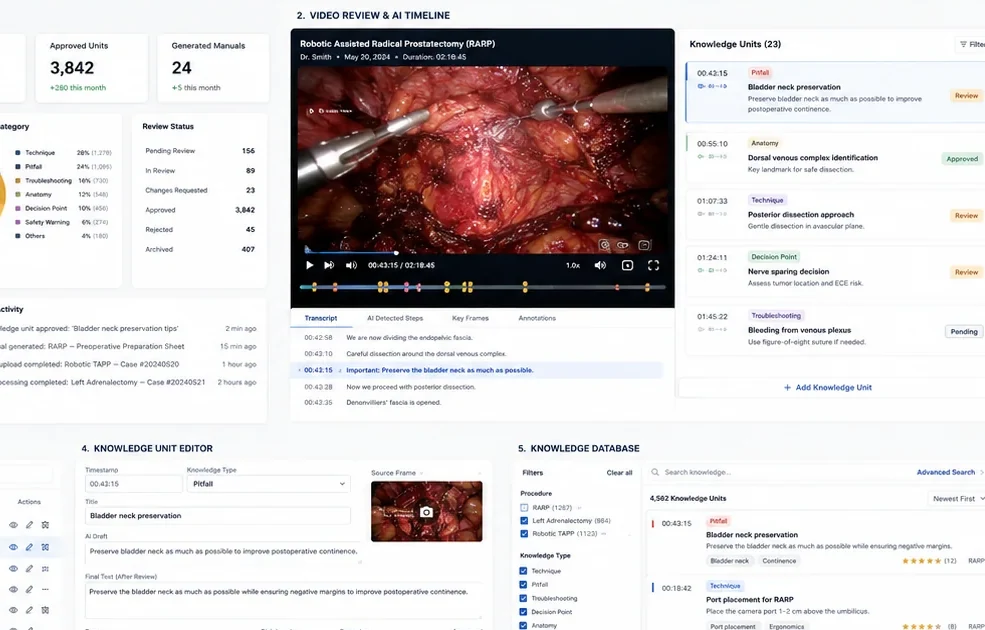The image size is (985, 630).
Task: Click pencil edit icon in highlighted Actions row
Action: (x=29, y=547)
